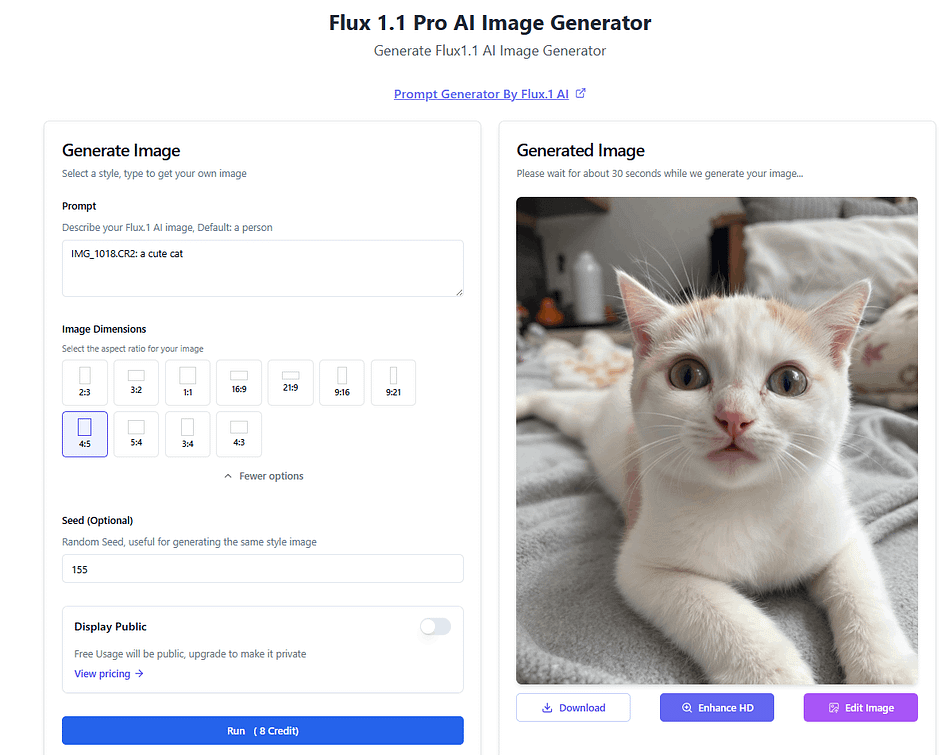Viewport: 945px width, 755px height.
Task: Collapse ratios with Fewer options chevron
Action: 228,476
